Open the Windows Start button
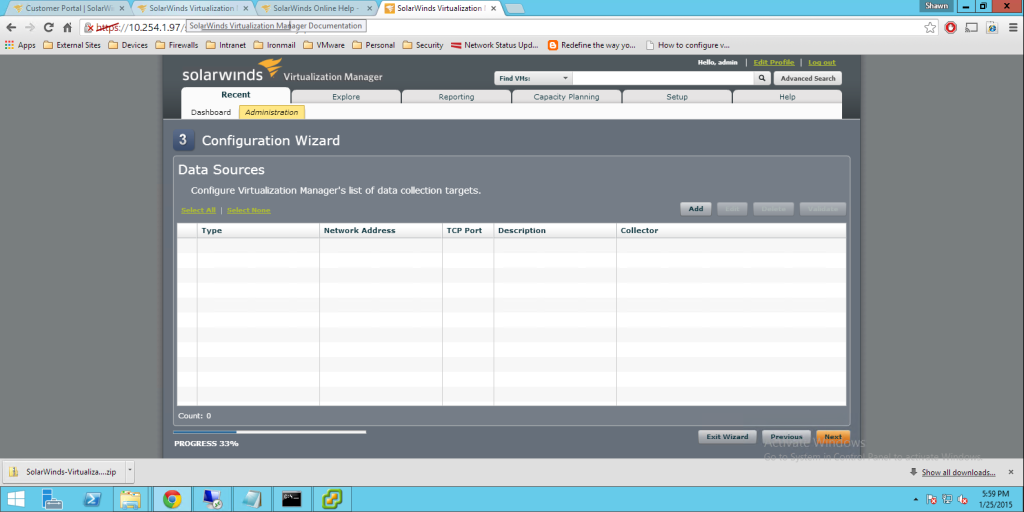Screen dimensions: 1024x512 [x=16, y=500]
